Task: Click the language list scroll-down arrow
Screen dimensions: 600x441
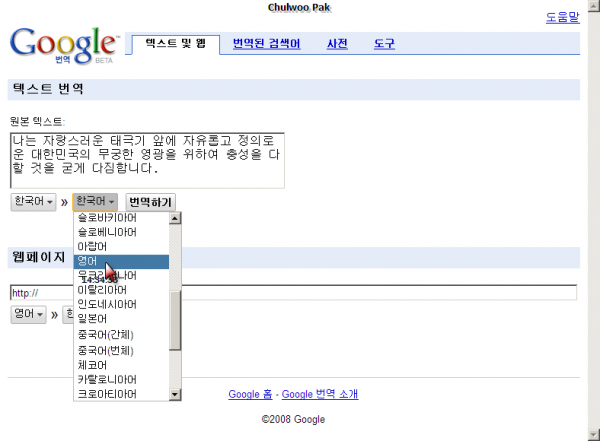Action: (175, 394)
